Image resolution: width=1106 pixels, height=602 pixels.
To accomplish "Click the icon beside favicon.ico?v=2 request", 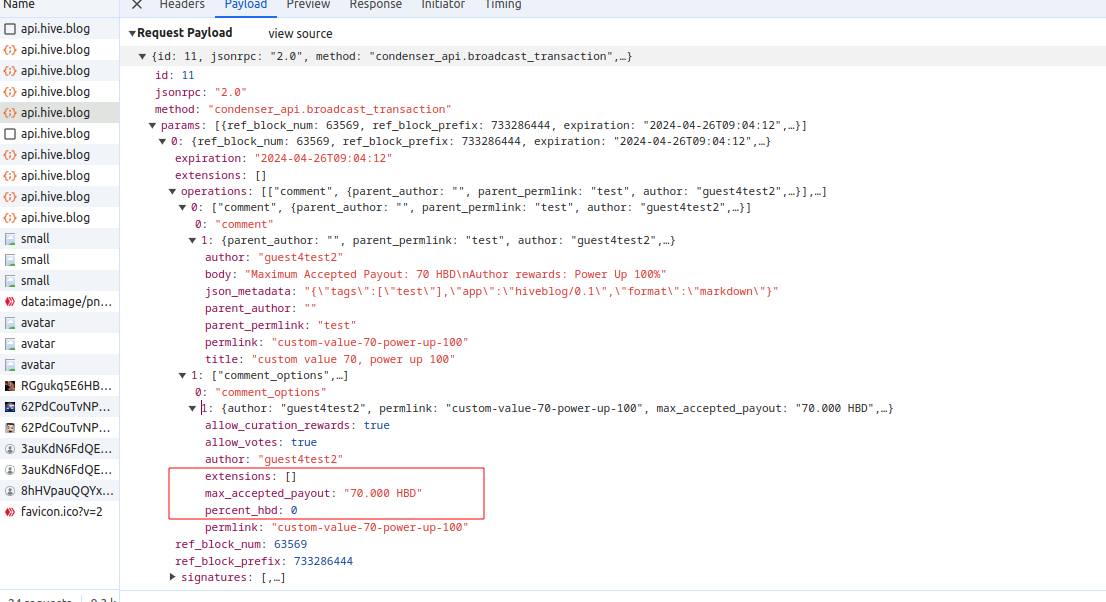I will (x=10, y=512).
